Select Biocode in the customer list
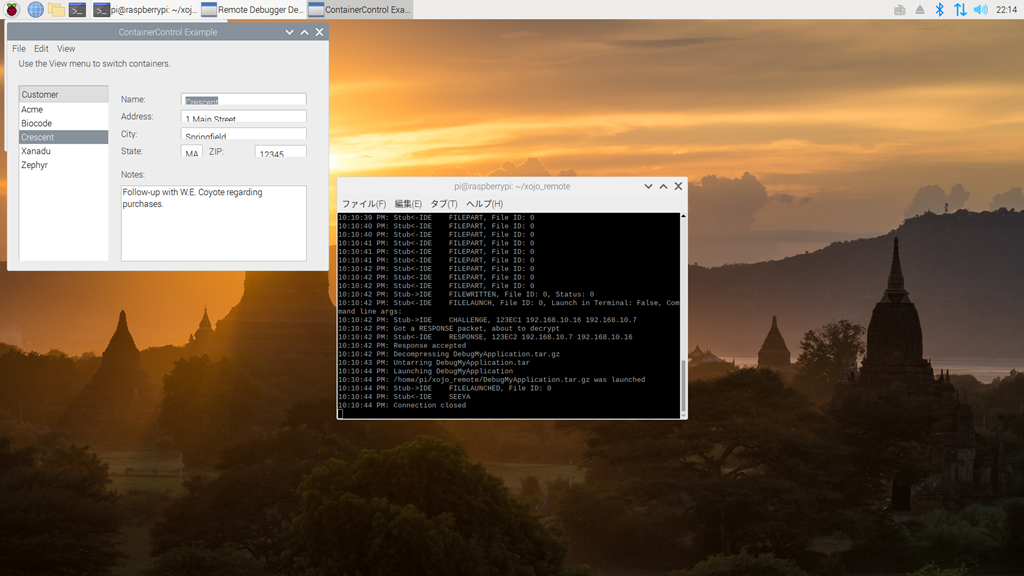 click(x=63, y=123)
